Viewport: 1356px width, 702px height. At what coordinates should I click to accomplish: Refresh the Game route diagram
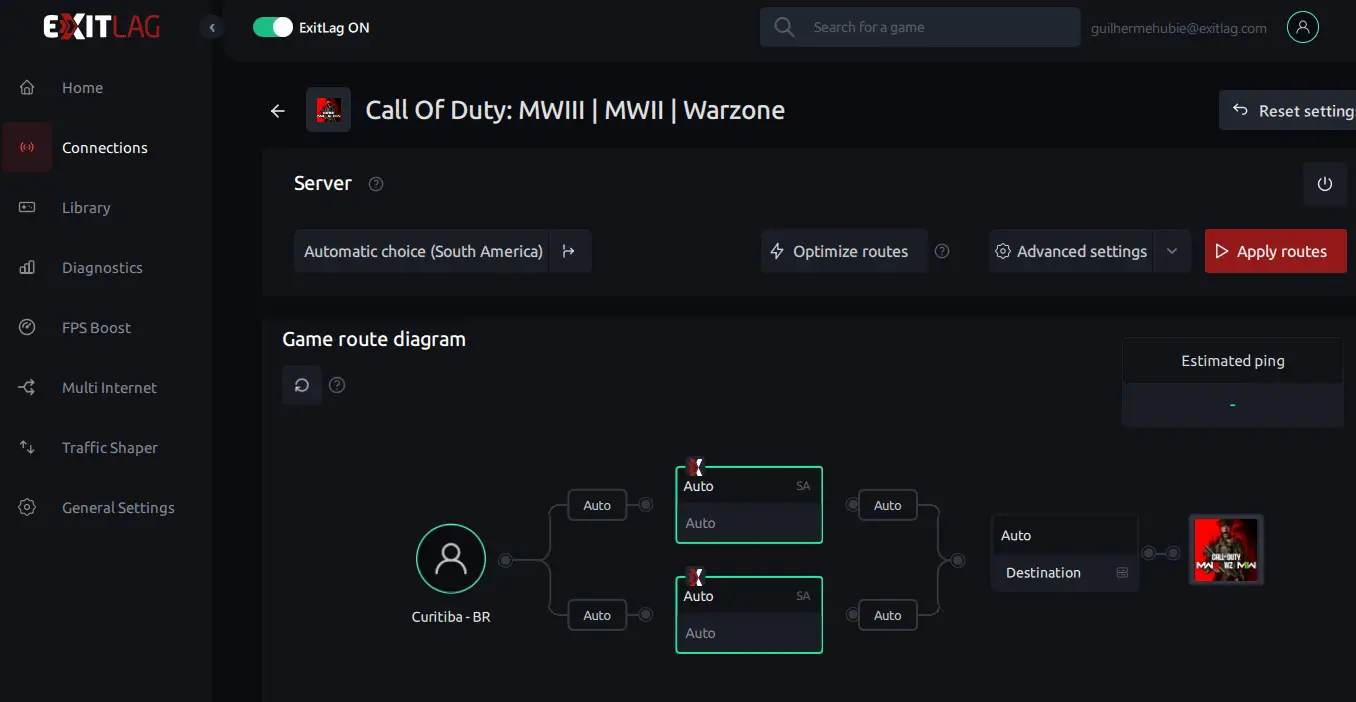pyautogui.click(x=302, y=385)
